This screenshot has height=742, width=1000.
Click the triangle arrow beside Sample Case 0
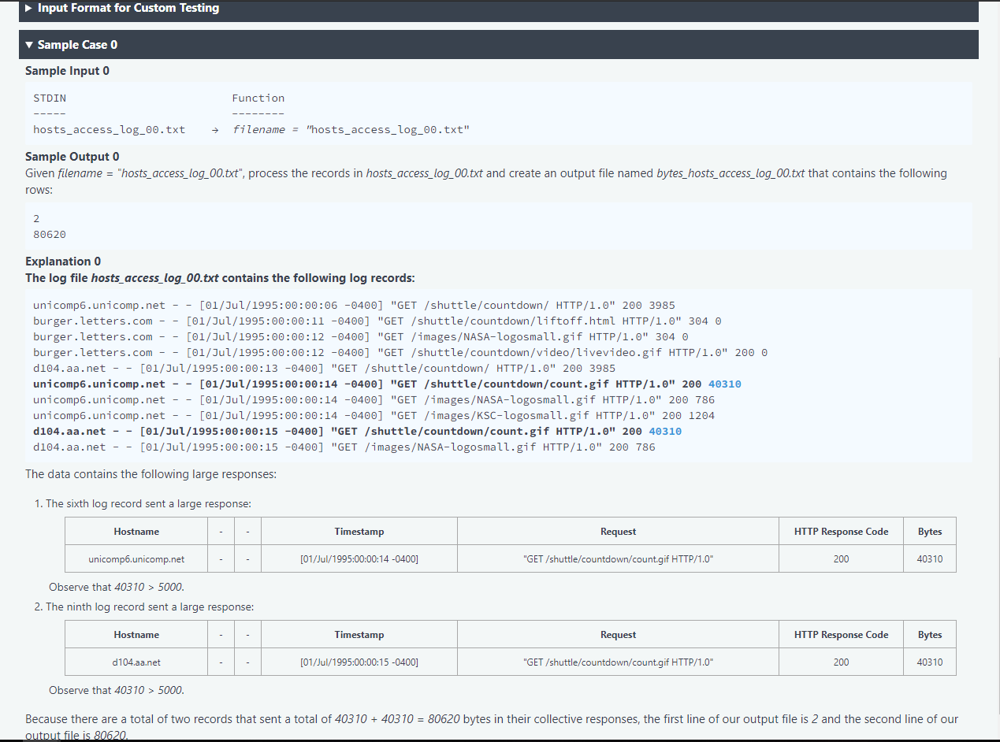pos(30,45)
